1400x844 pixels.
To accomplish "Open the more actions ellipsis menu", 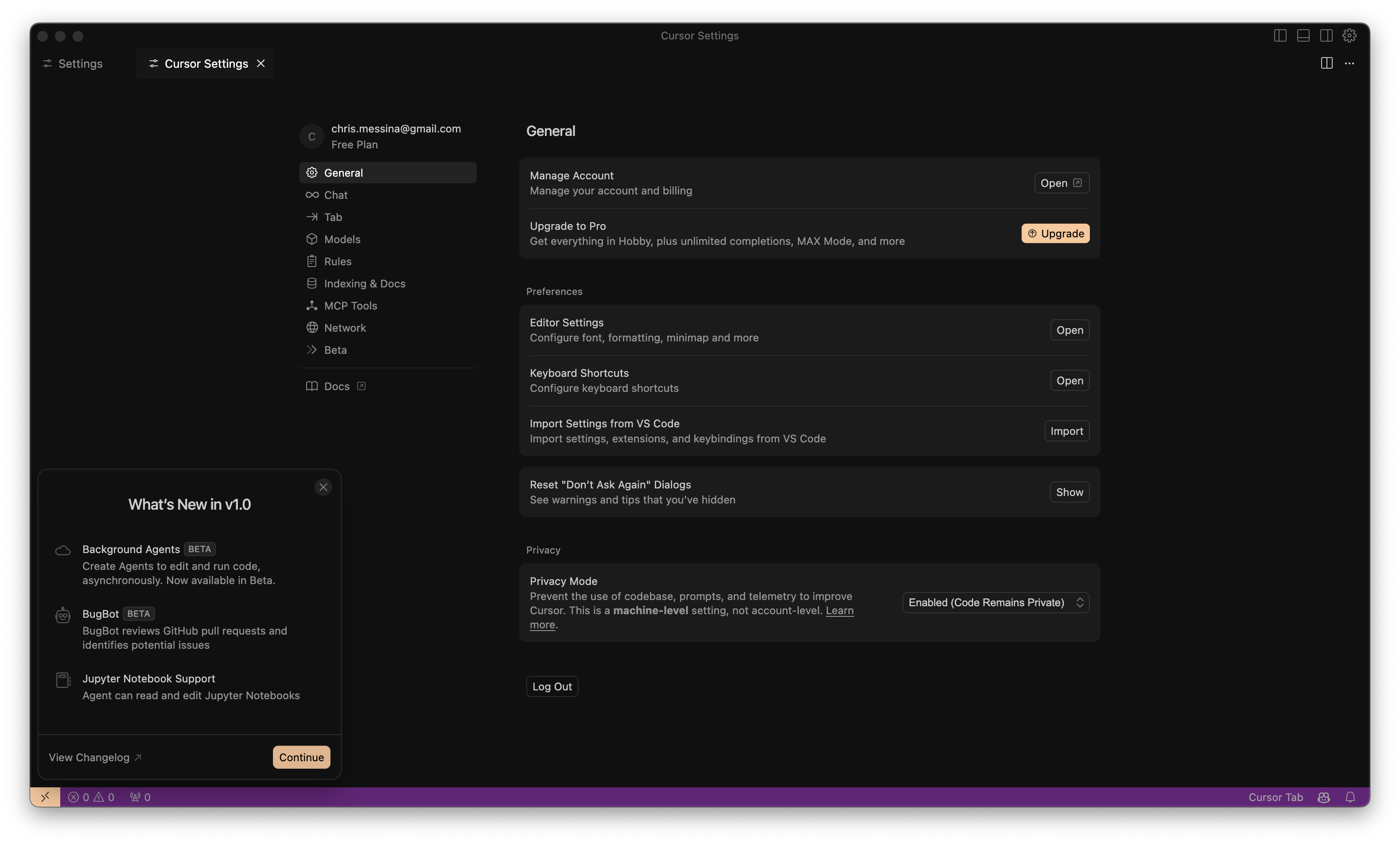I will (x=1349, y=63).
